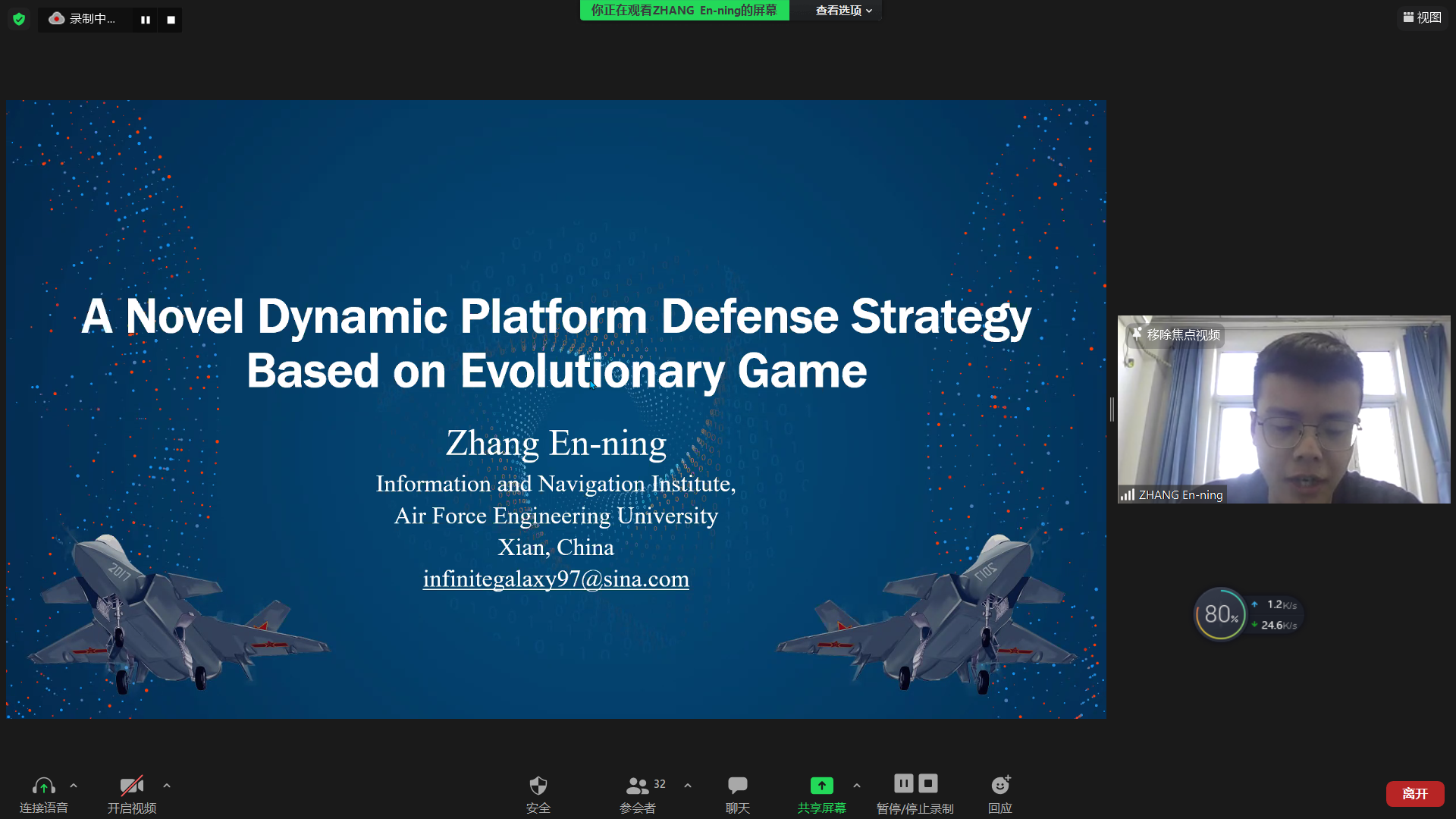This screenshot has width=1456, height=819.
Task: Click the slide title A Novel Dynamic Platform
Action: point(556,316)
